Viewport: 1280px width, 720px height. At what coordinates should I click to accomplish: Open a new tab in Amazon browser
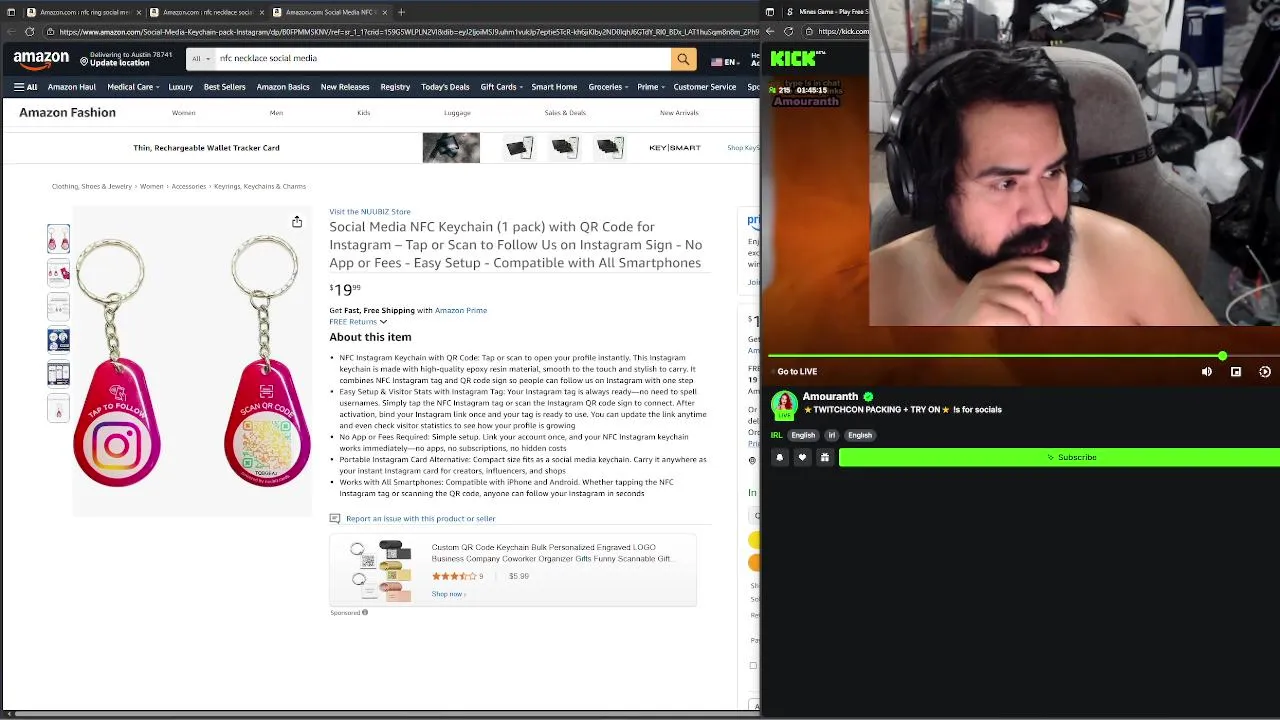(x=401, y=12)
